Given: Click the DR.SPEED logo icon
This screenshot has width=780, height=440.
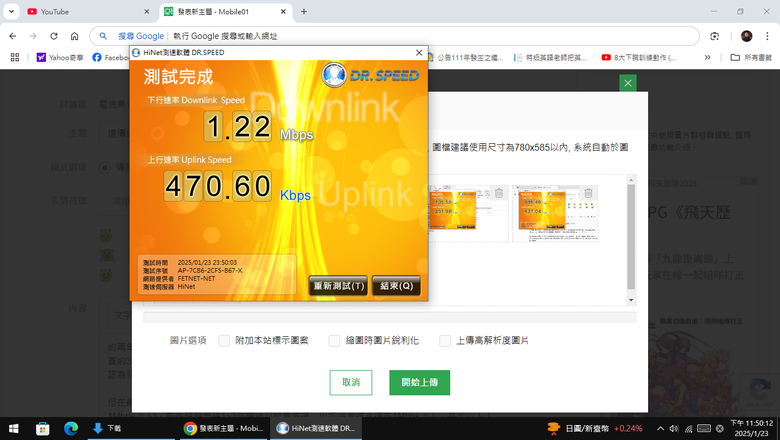Looking at the screenshot, I should tap(333, 75).
